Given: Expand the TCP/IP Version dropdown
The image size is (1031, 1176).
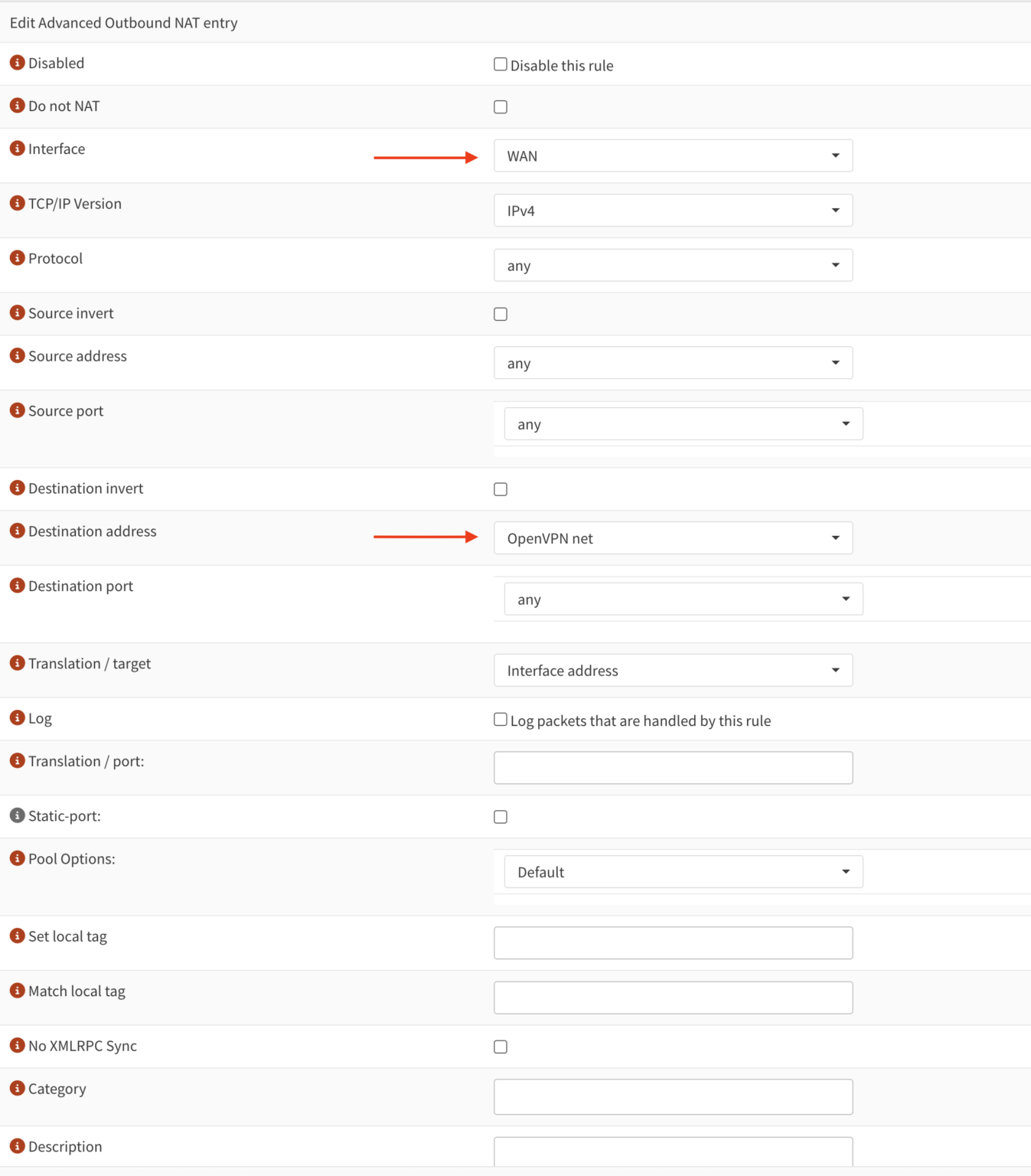Looking at the screenshot, I should (673, 210).
